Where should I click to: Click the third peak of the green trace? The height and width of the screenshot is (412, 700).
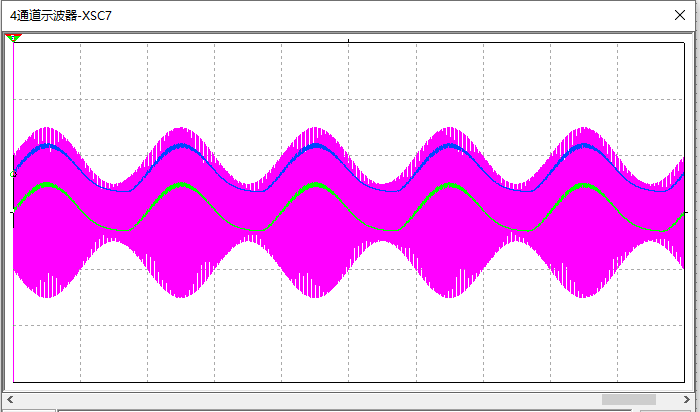317,185
